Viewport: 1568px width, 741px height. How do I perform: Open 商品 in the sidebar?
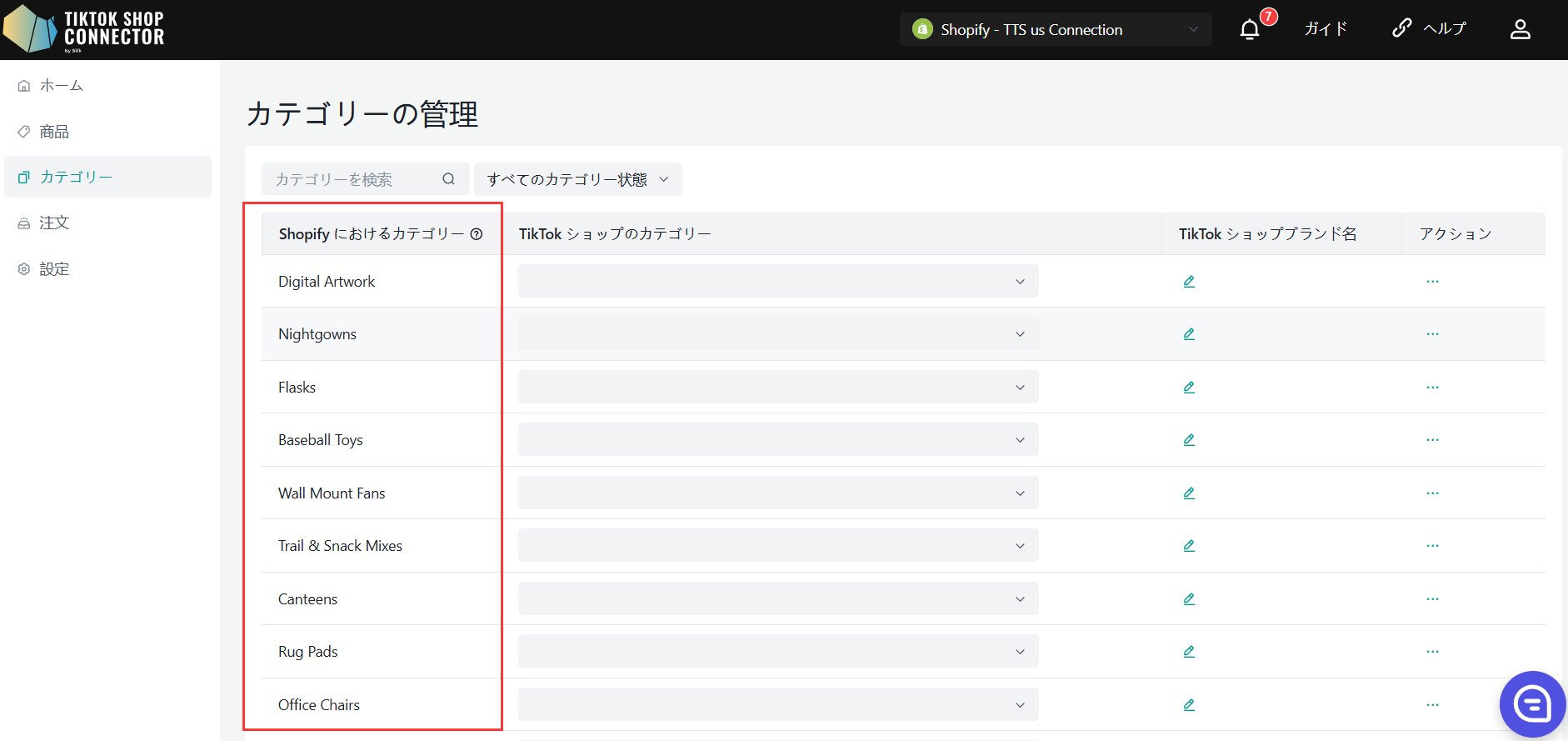108,132
